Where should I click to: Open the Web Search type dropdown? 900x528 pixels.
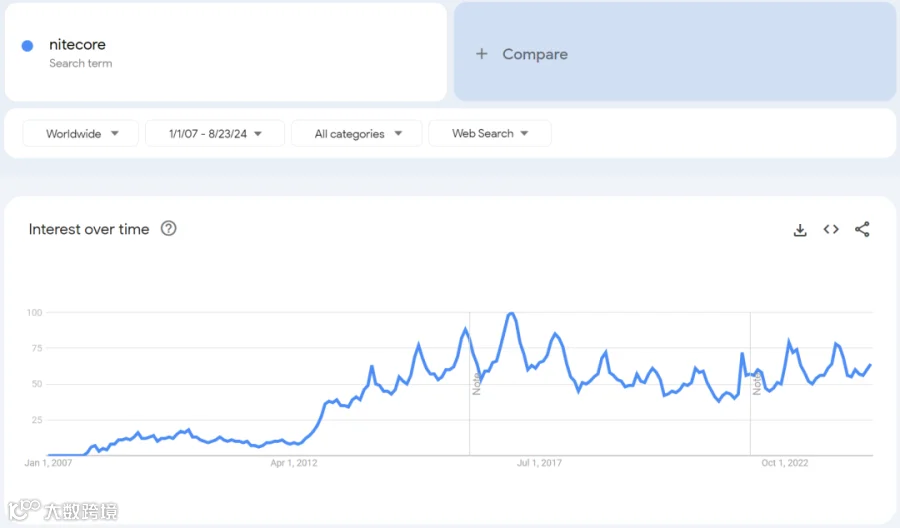pyautogui.click(x=490, y=134)
